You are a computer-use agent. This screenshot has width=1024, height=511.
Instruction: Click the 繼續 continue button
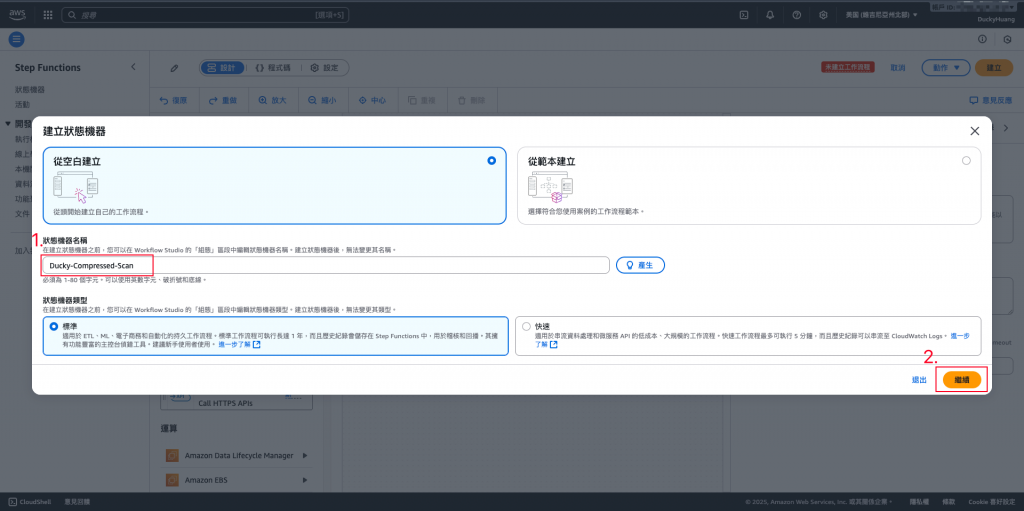pyautogui.click(x=961, y=380)
